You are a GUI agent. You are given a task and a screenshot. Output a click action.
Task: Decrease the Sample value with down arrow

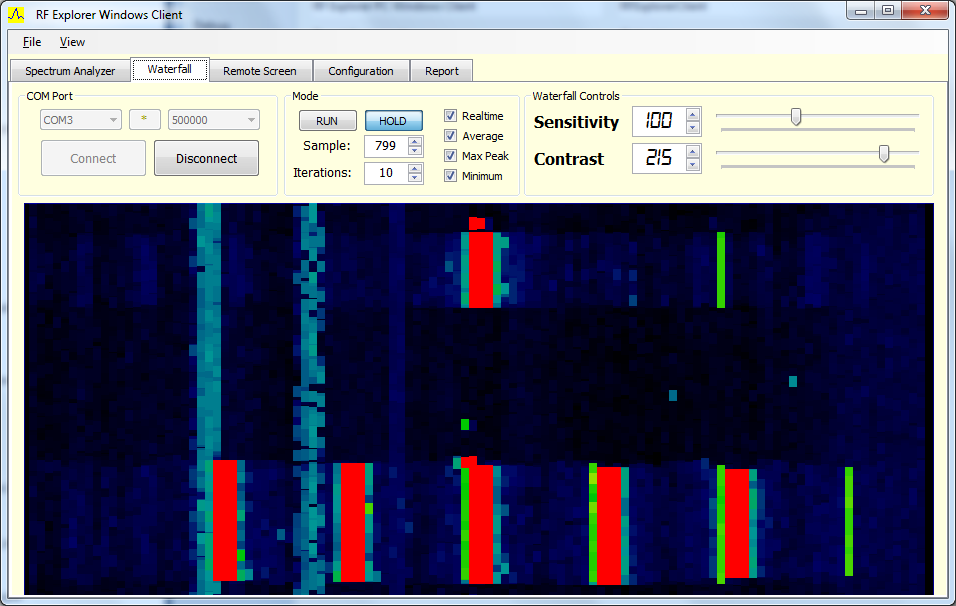coord(415,151)
